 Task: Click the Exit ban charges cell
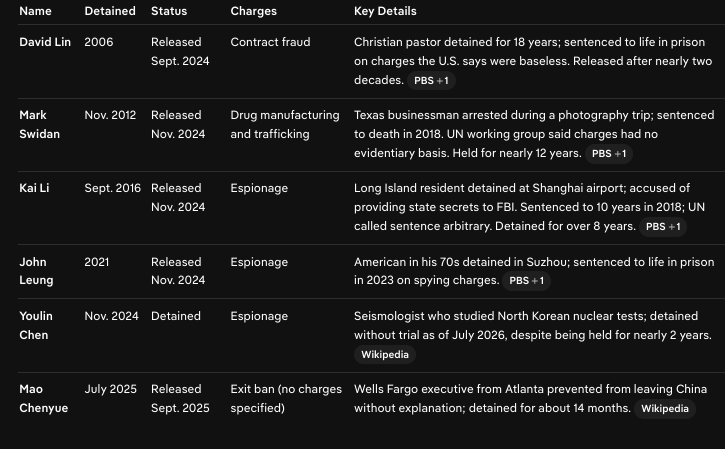286,399
